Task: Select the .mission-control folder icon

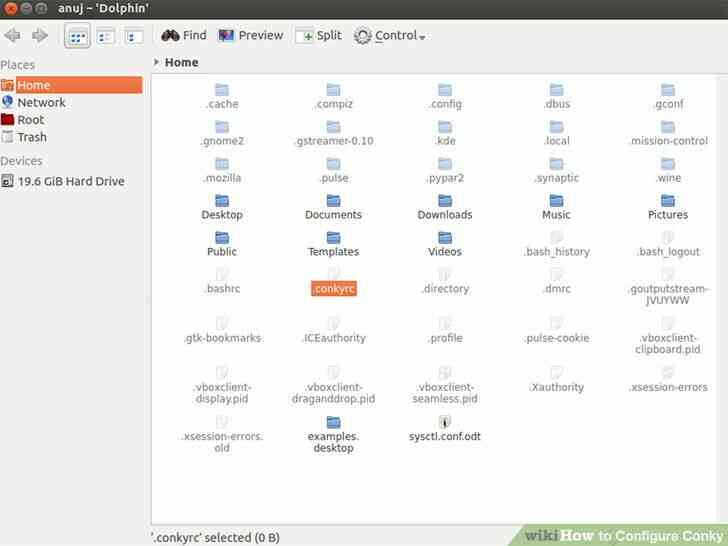Action: tap(668, 127)
